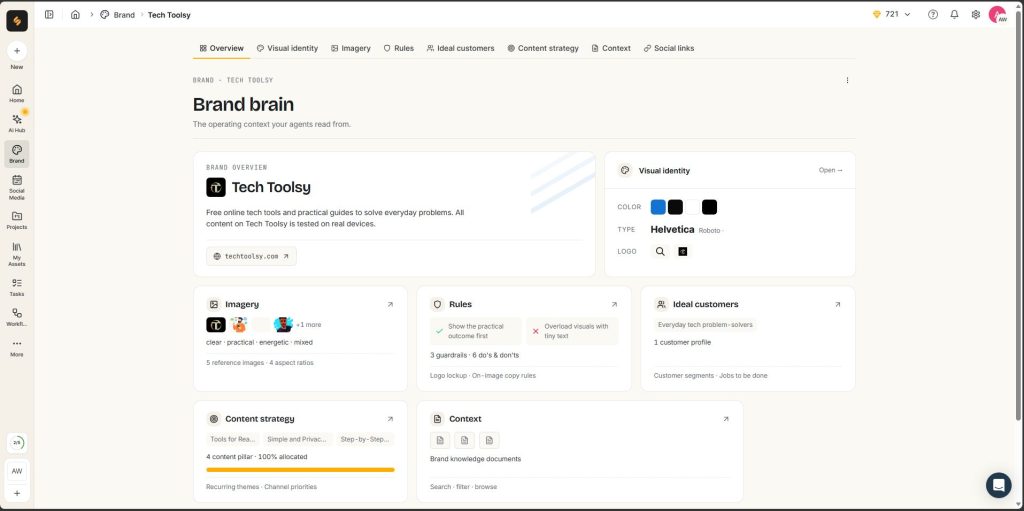Open the page three-dot options menu
1024x511 pixels.
click(847, 80)
